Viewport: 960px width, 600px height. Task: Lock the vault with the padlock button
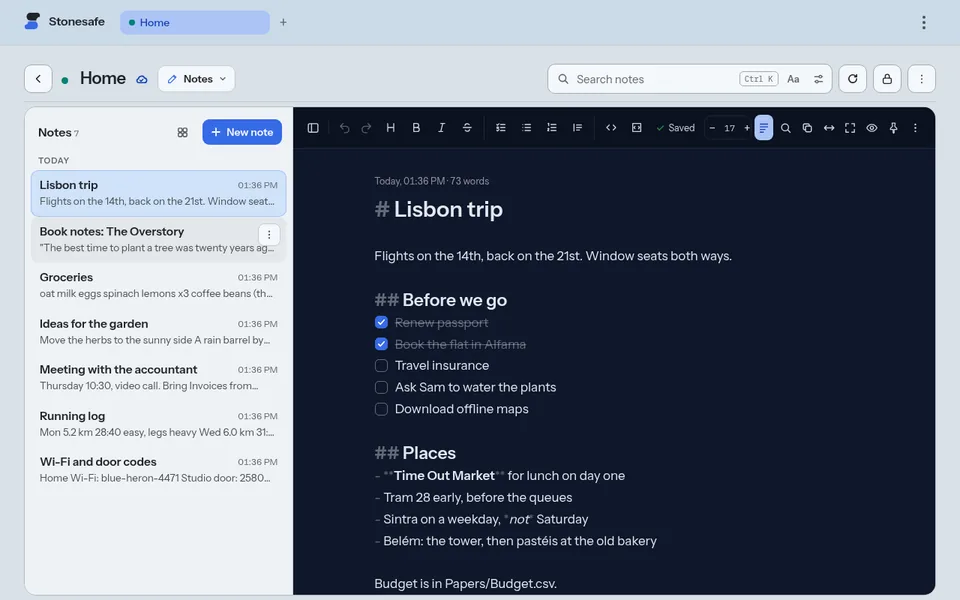(x=887, y=79)
